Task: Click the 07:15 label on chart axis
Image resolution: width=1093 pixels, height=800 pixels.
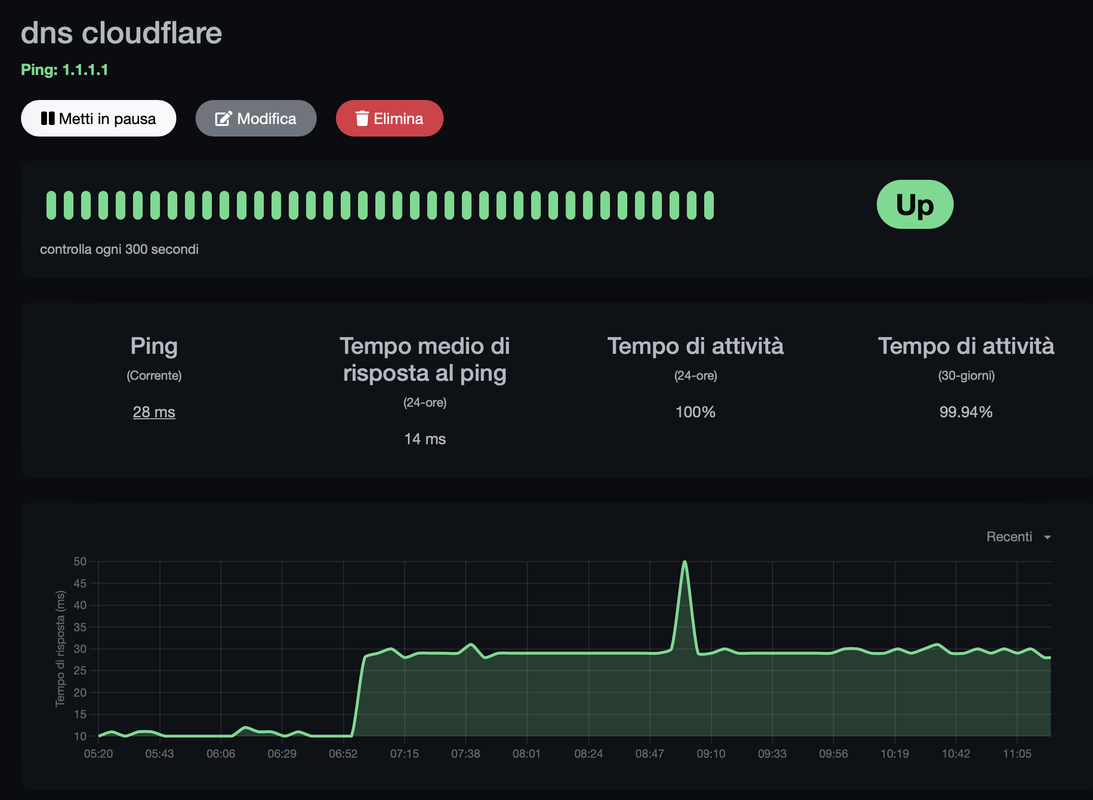Action: pyautogui.click(x=404, y=753)
